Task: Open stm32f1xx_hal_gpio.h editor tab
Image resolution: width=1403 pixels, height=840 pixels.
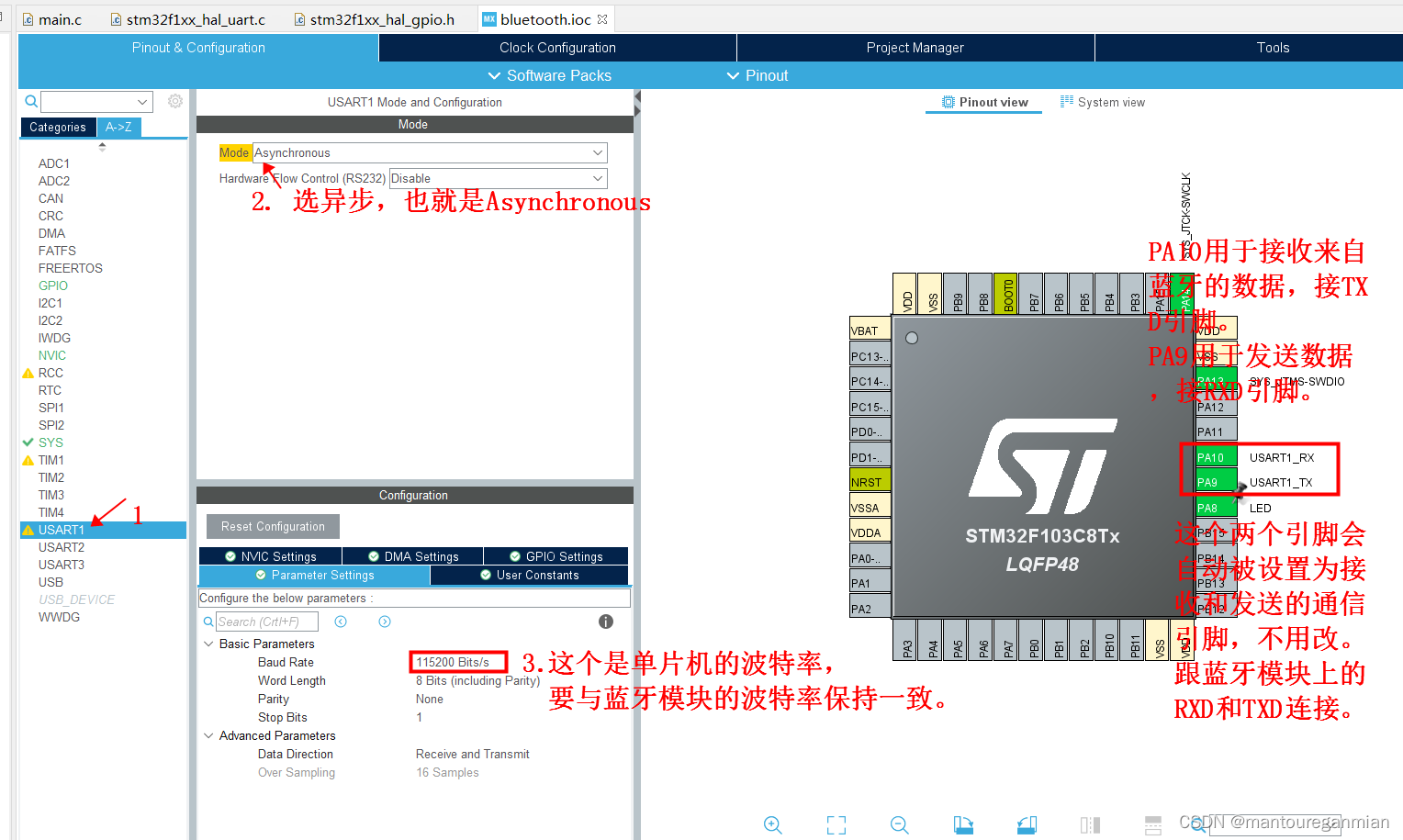Action: [375, 19]
